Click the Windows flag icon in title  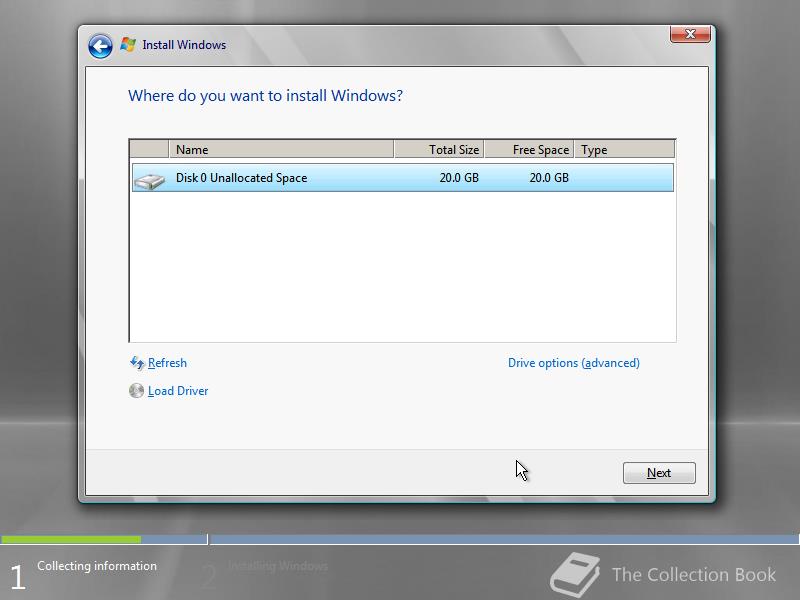click(128, 44)
